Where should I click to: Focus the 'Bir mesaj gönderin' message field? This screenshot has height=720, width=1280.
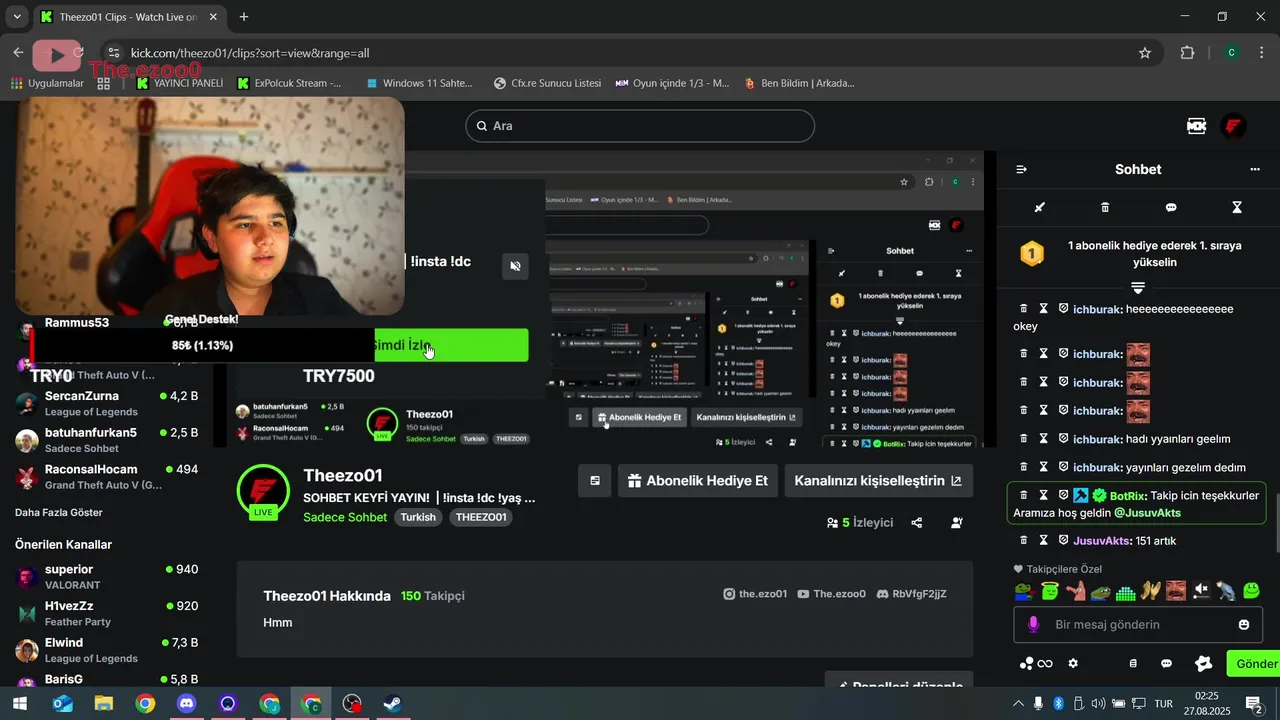[1138, 625]
